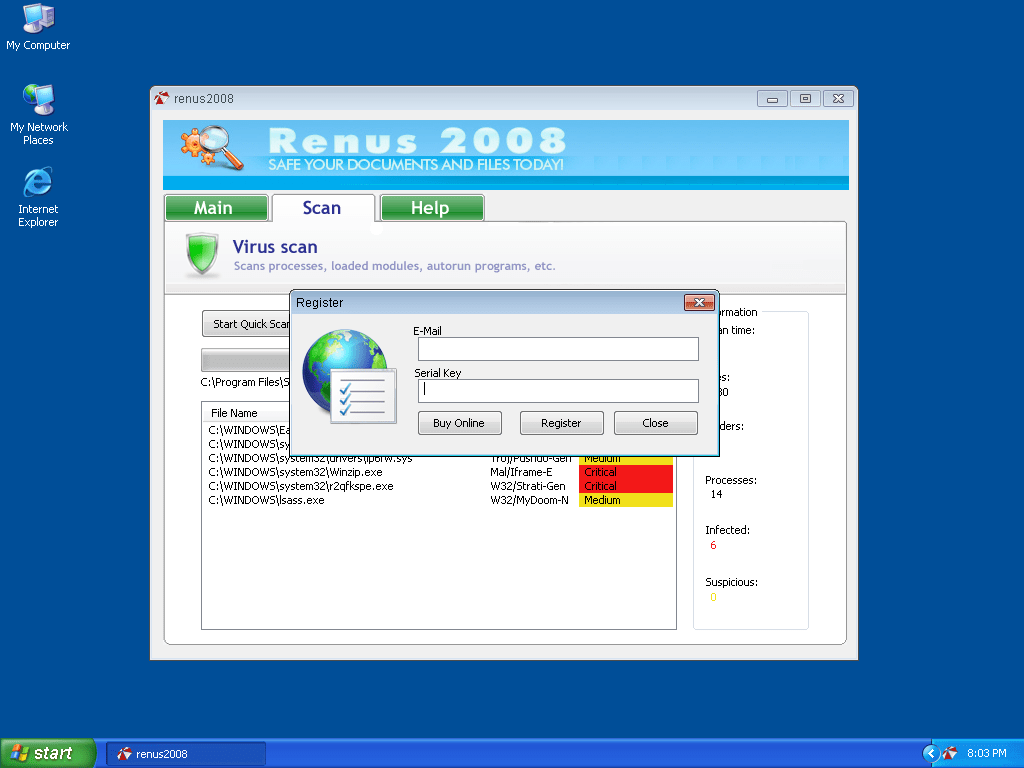Expand hidden system tray icons arrow
The image size is (1024, 768).
point(931,753)
